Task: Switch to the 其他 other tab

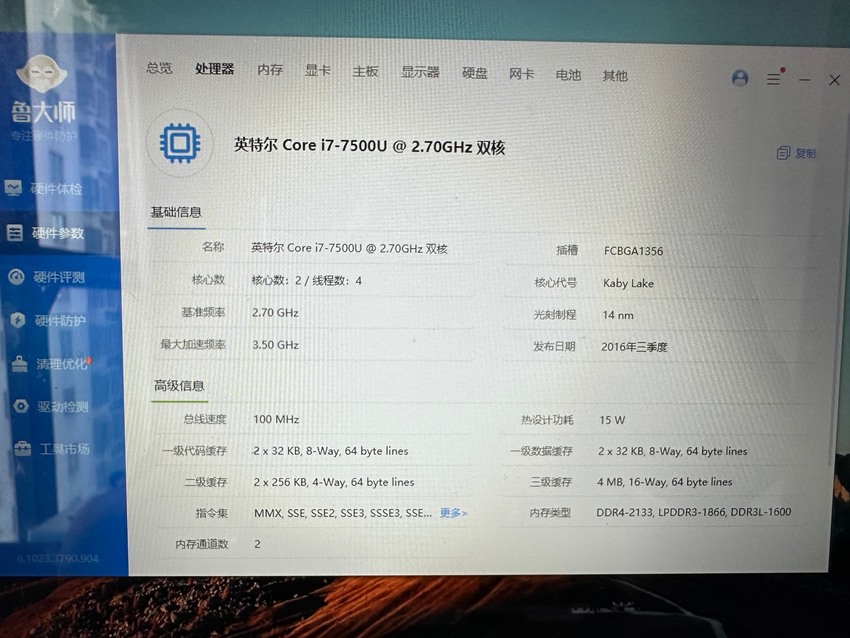Action: [x=615, y=75]
